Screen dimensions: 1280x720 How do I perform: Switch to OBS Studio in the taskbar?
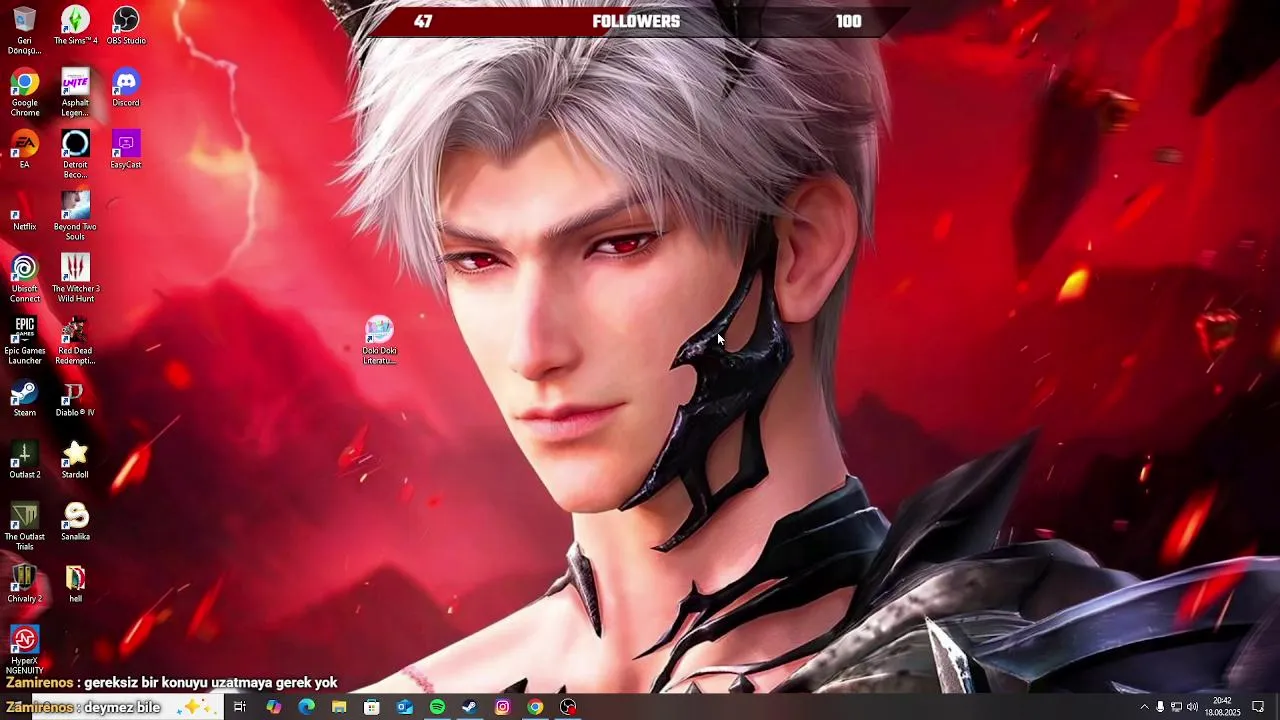click(x=568, y=707)
